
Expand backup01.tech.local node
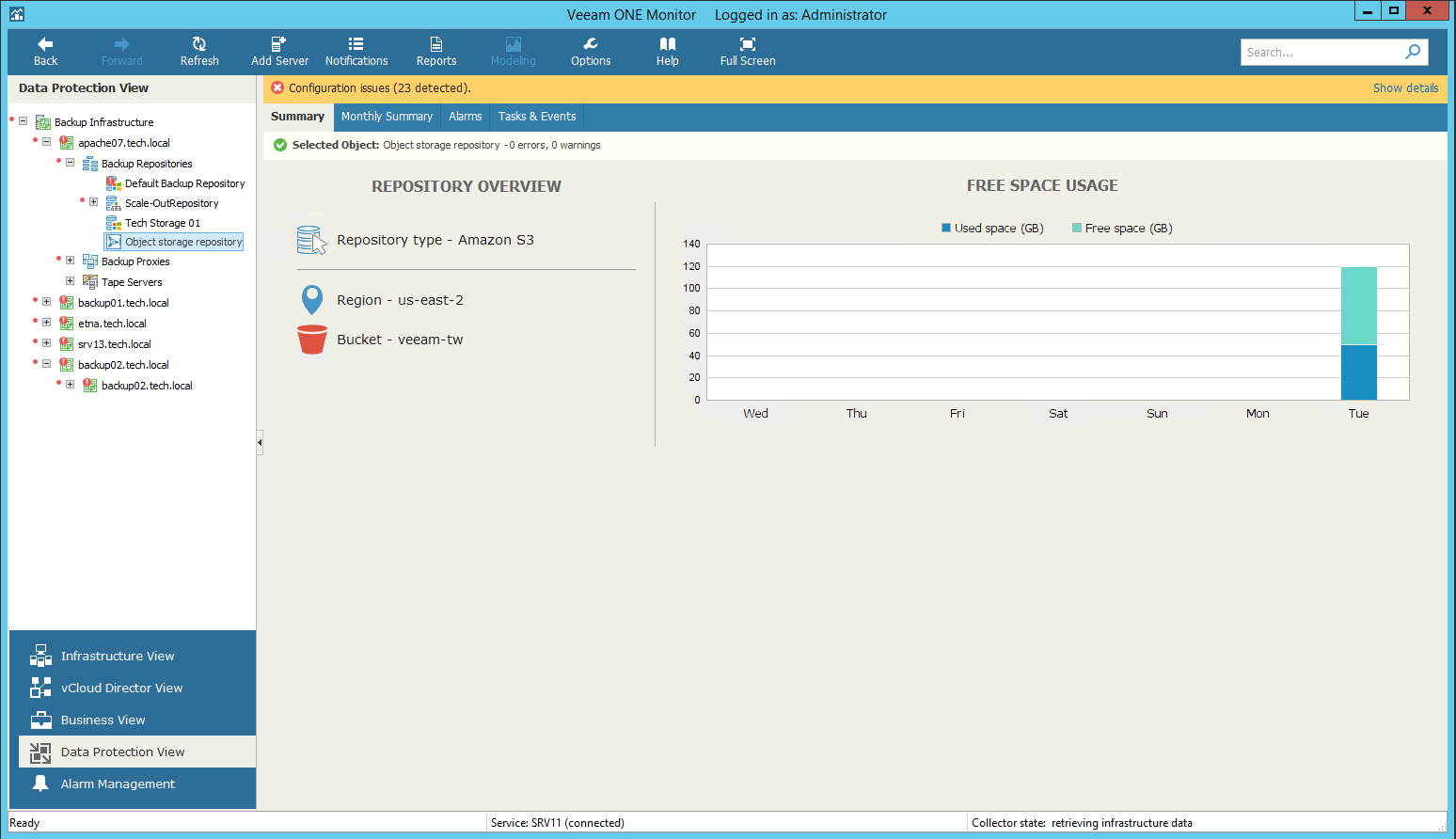pyautogui.click(x=46, y=302)
